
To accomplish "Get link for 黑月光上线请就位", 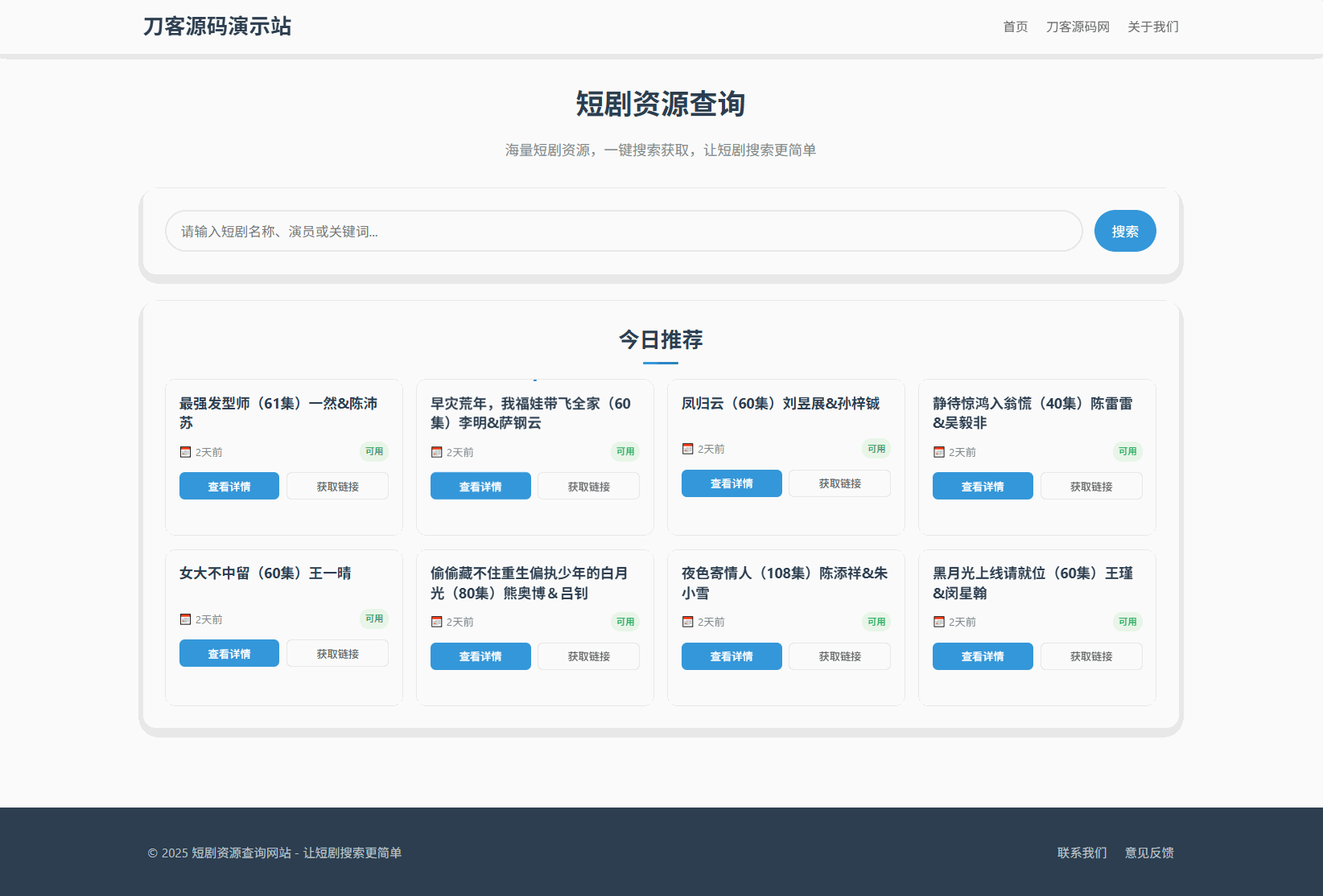I will click(x=1090, y=656).
